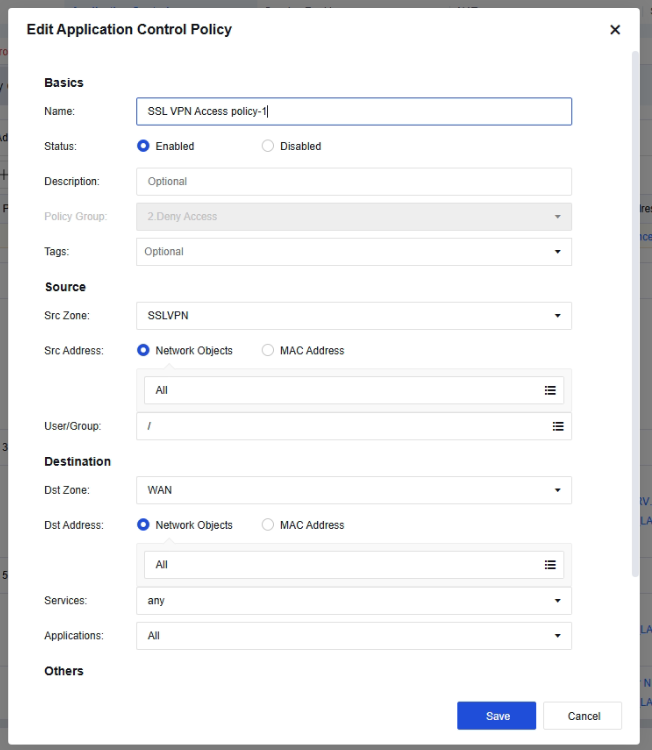The height and width of the screenshot is (750, 652).
Task: Select Network Objects for Dst Address
Action: click(143, 525)
